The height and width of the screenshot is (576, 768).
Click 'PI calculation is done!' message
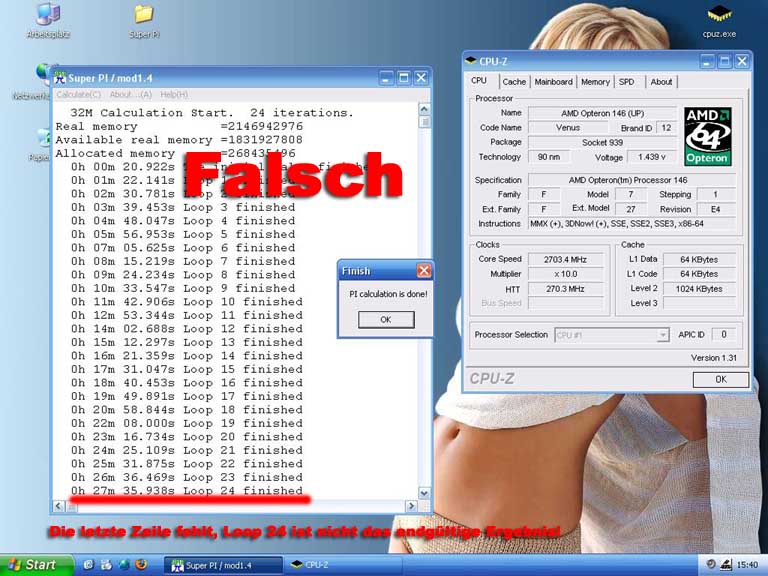click(x=388, y=294)
